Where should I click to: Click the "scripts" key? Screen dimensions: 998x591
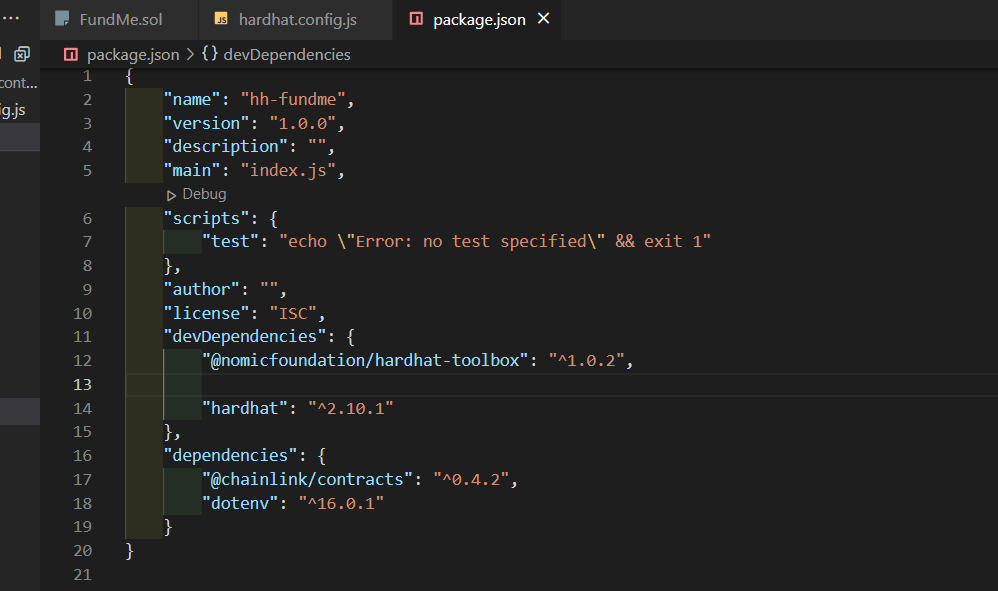(x=206, y=218)
